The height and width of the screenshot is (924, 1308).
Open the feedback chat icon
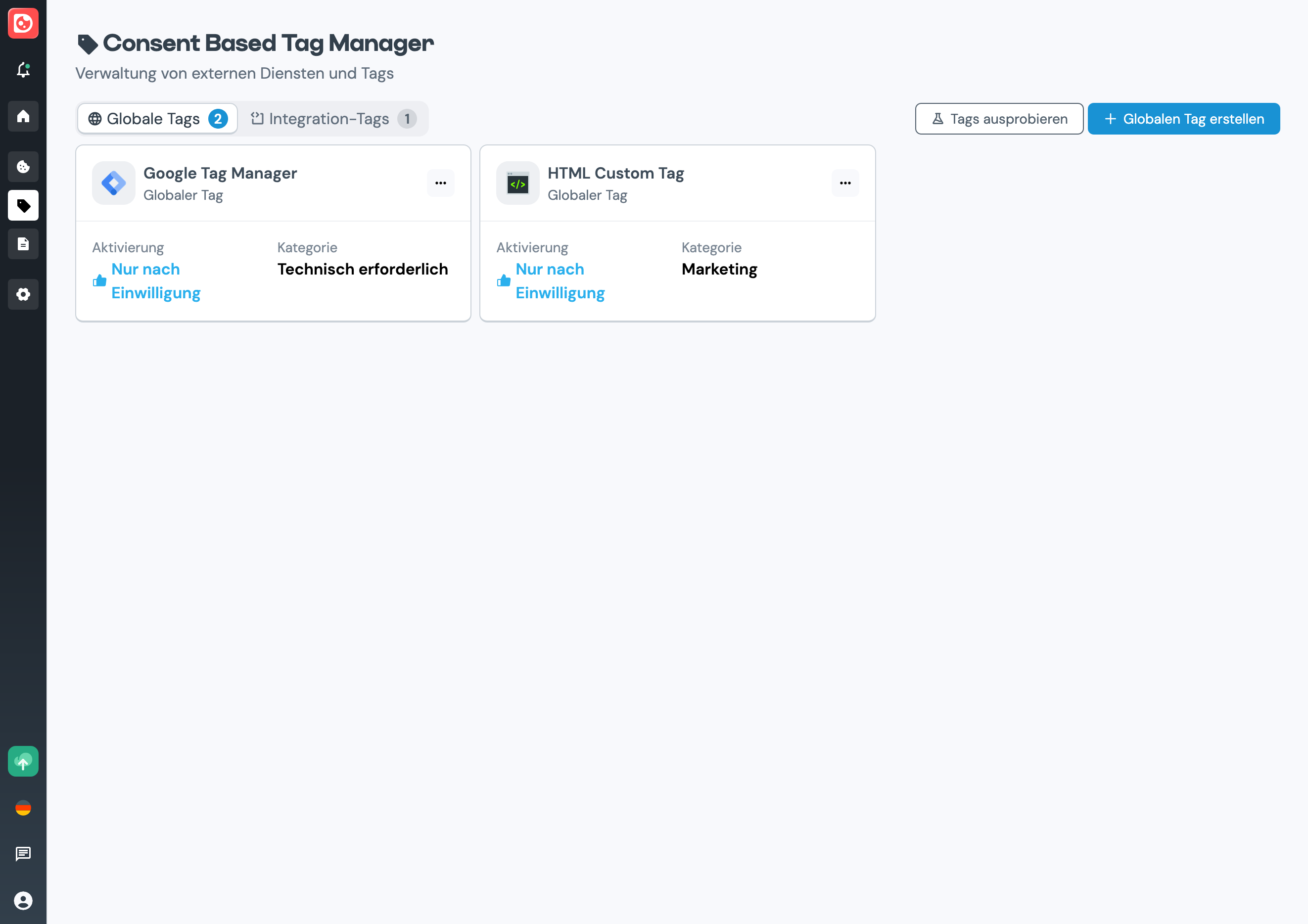click(x=23, y=853)
